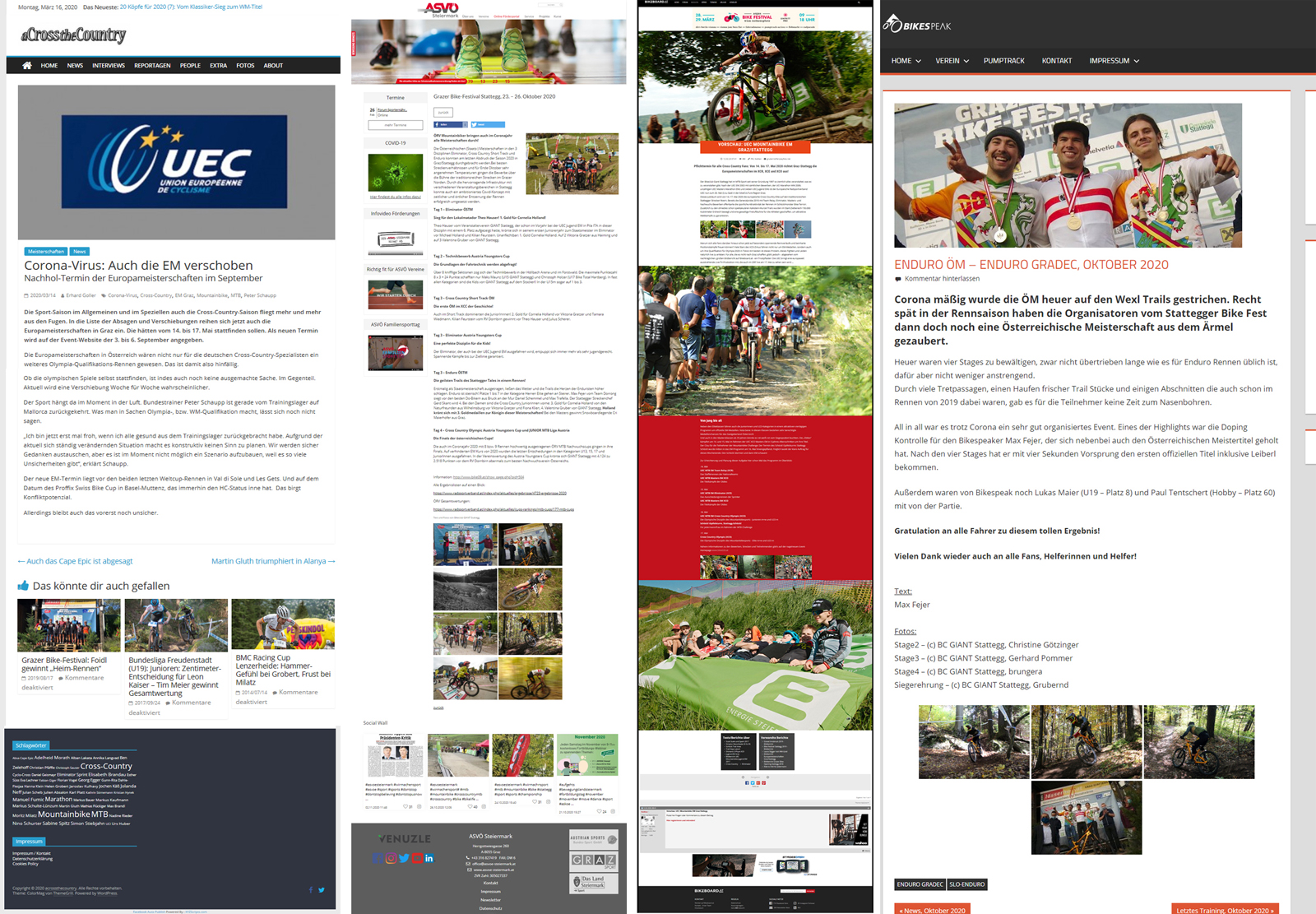Open Facebook icon in ASVÖ footer
Viewport: 1316px width, 914px height.
[x=378, y=858]
